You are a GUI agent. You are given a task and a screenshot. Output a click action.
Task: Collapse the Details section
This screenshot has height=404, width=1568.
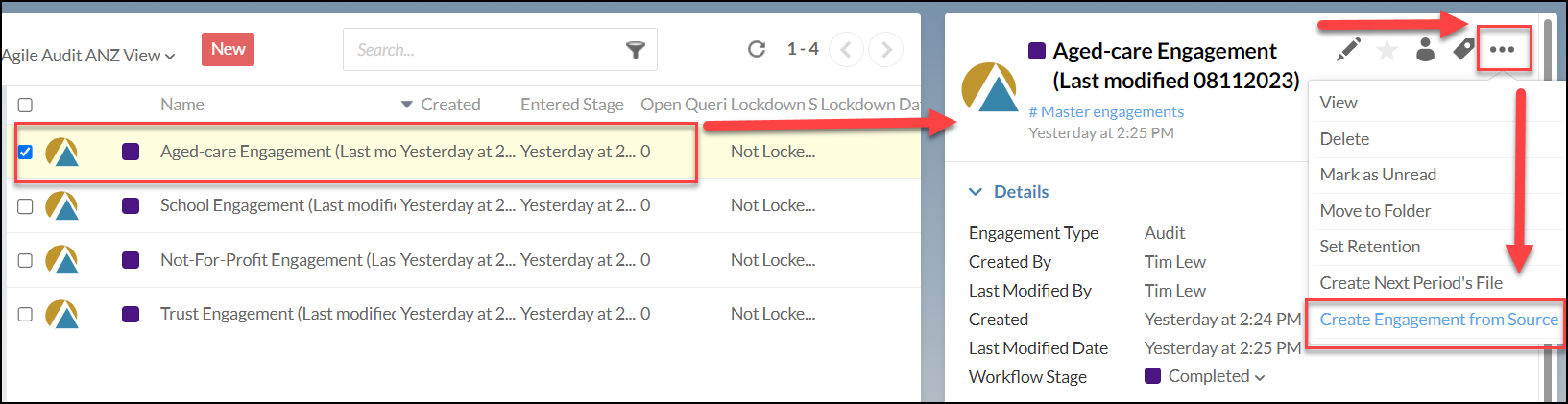tap(1008, 192)
